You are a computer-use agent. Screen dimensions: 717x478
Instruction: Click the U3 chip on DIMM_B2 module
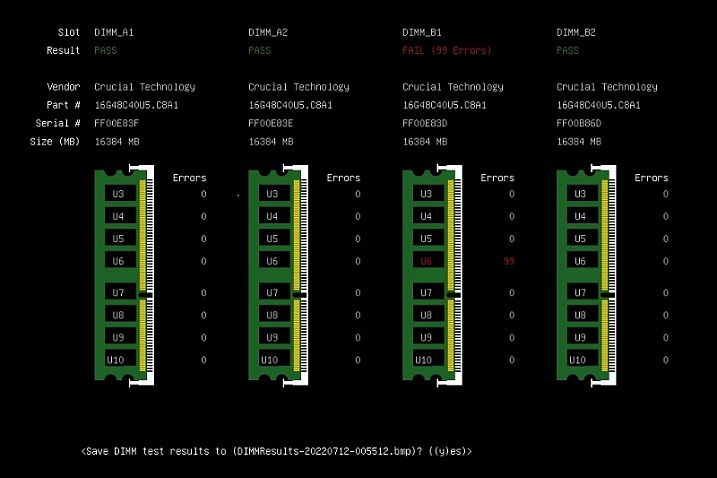583,193
